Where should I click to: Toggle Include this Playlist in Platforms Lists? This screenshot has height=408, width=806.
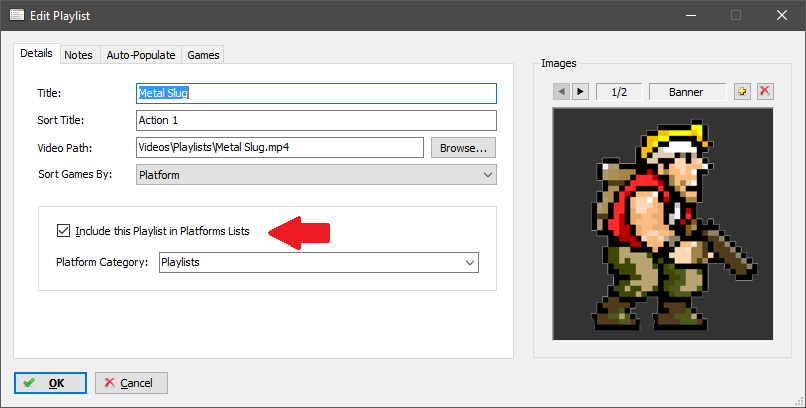[63, 231]
